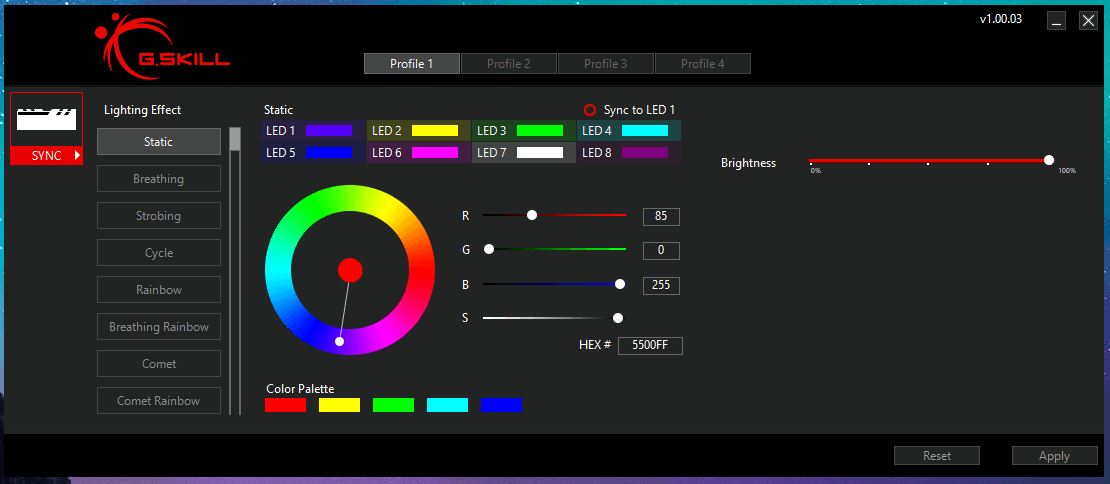The height and width of the screenshot is (484, 1110).
Task: Click the R red channel slider handle
Action: 532,215
